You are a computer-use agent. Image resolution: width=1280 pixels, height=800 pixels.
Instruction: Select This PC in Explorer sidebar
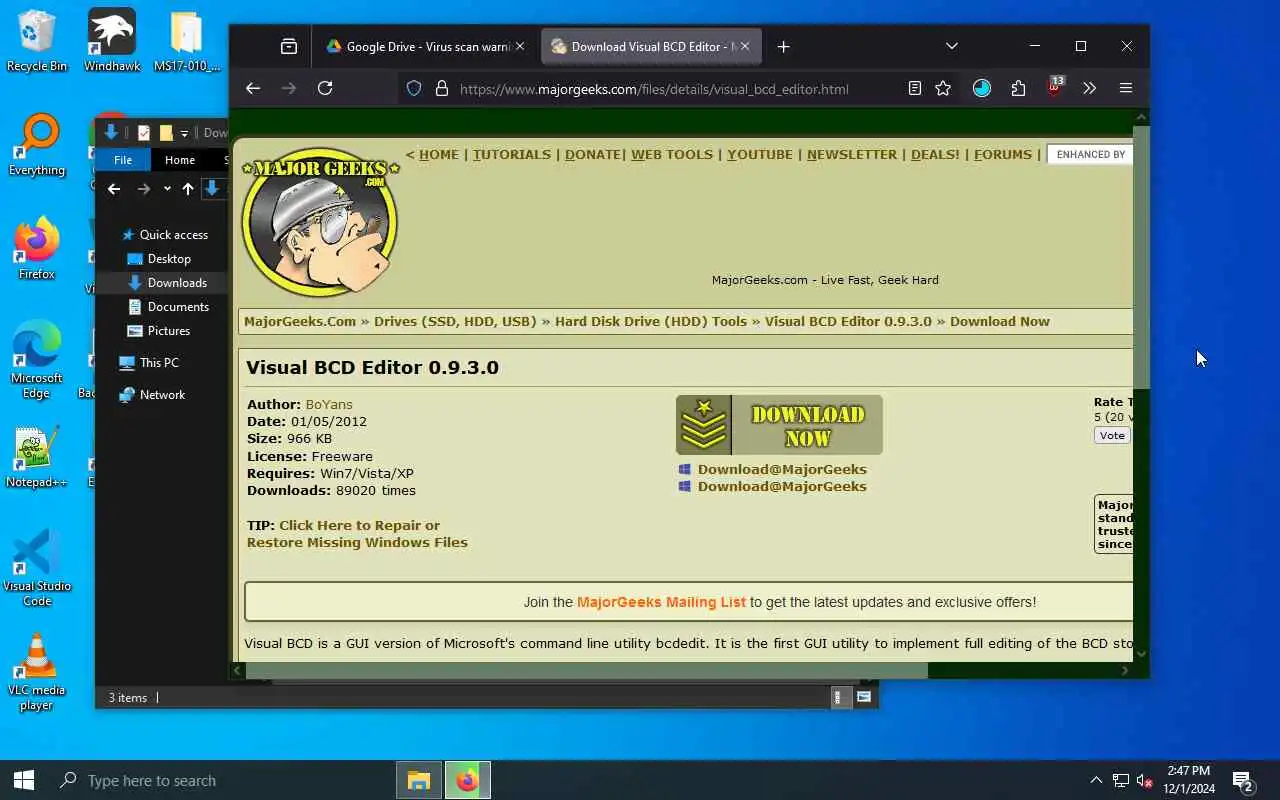pyautogui.click(x=149, y=363)
